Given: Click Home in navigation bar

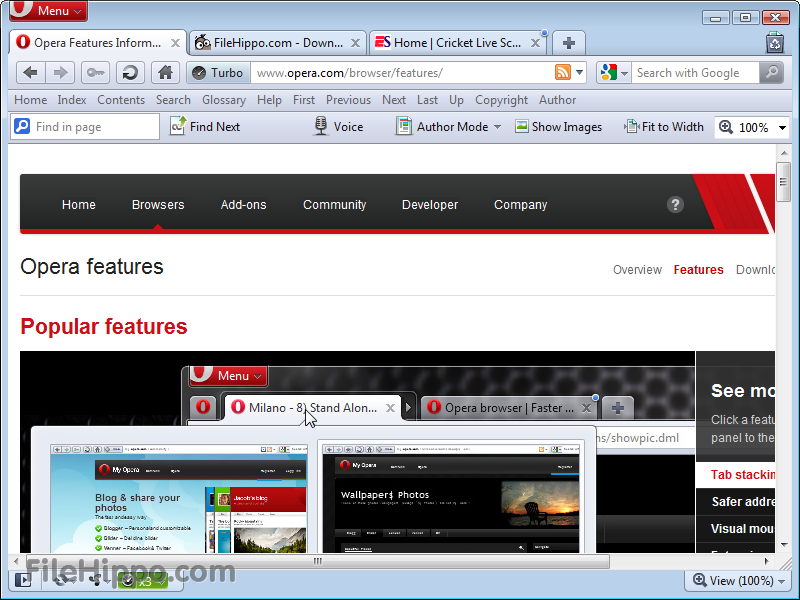Looking at the screenshot, I should 31,100.
